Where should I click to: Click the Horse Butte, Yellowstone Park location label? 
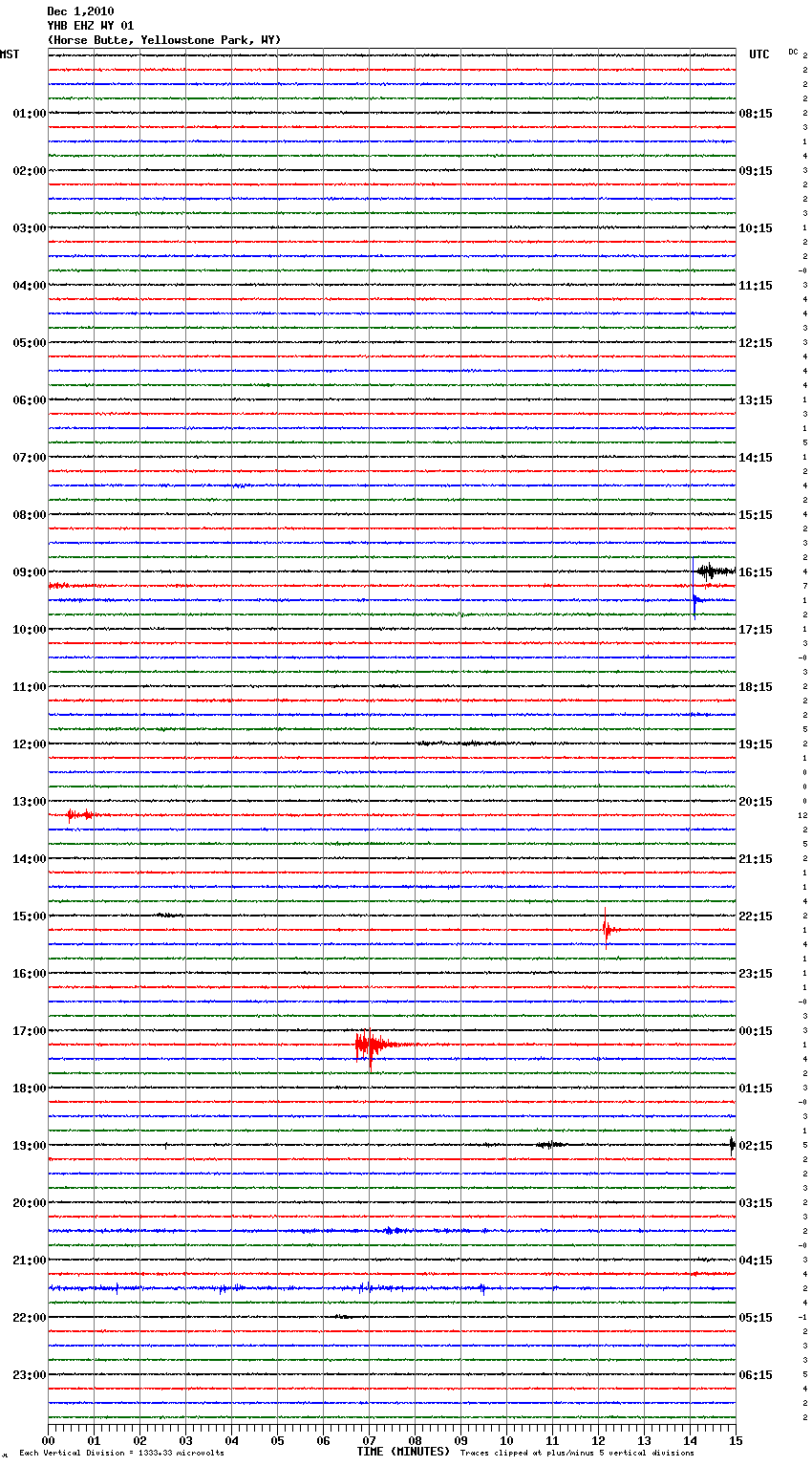(163, 40)
